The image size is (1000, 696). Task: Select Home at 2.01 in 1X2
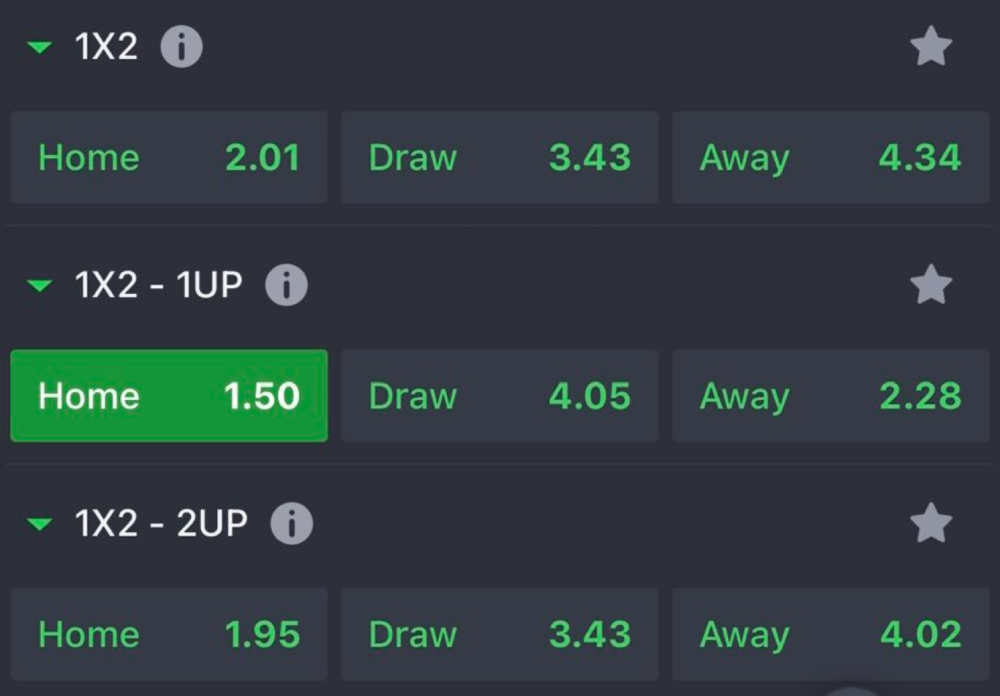(x=169, y=158)
